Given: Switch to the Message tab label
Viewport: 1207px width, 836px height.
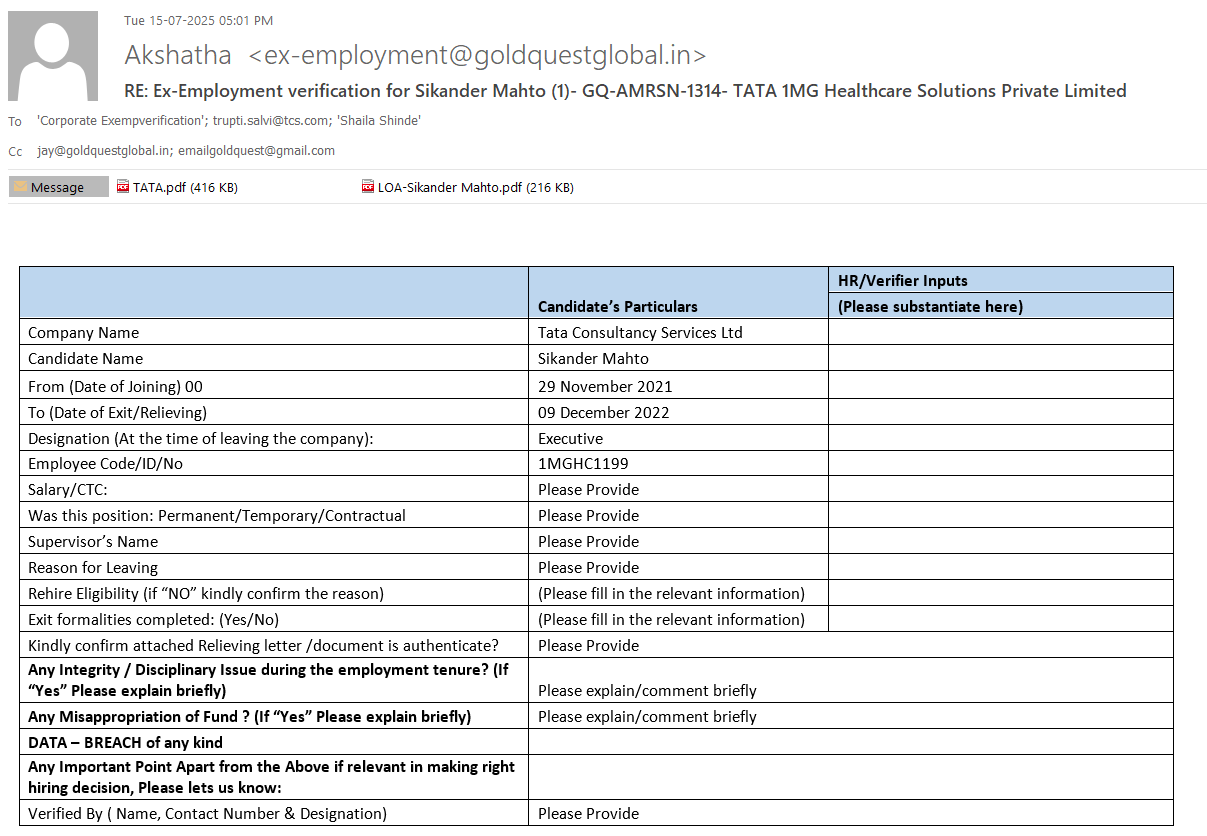Looking at the screenshot, I should click(x=57, y=187).
